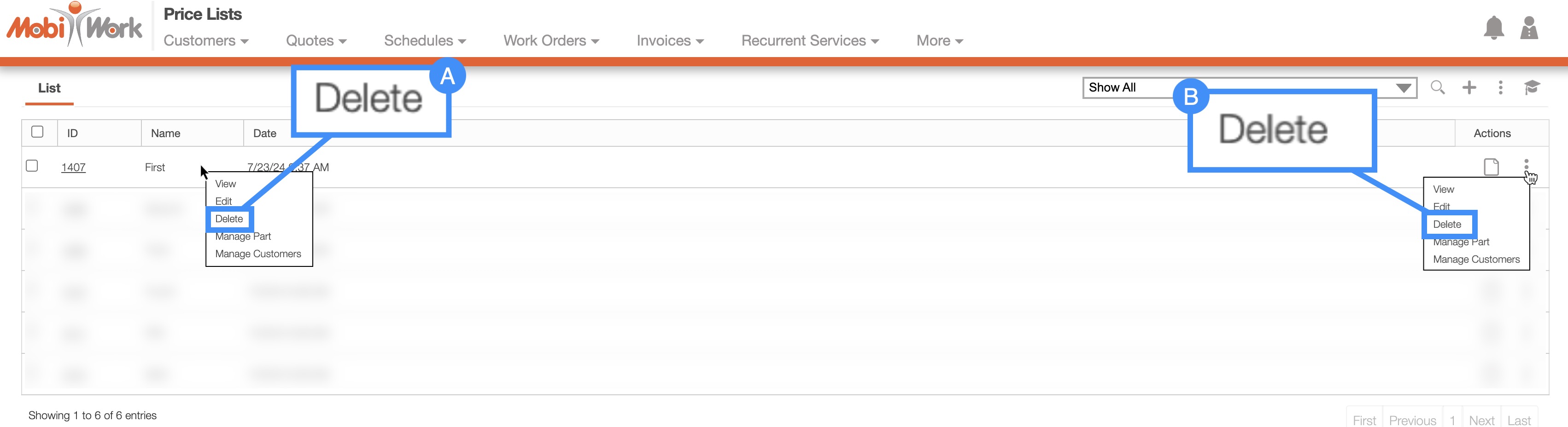The image size is (1568, 427).
Task: Switch to the List tab
Action: pyautogui.click(x=49, y=88)
